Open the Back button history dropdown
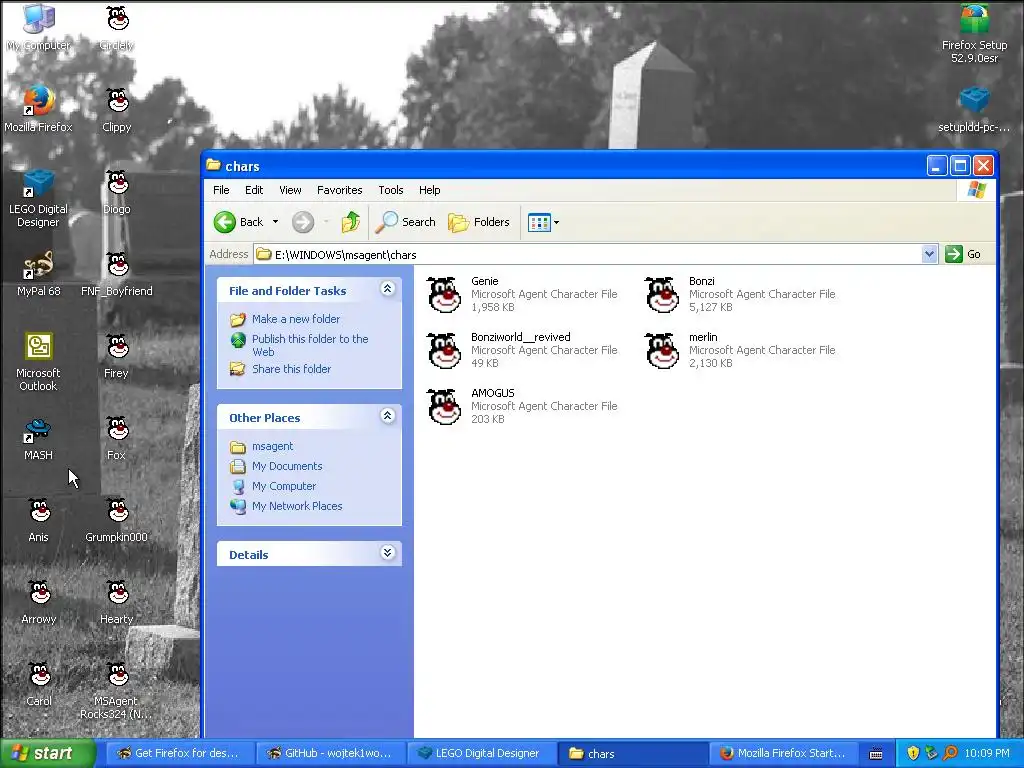 click(x=276, y=222)
